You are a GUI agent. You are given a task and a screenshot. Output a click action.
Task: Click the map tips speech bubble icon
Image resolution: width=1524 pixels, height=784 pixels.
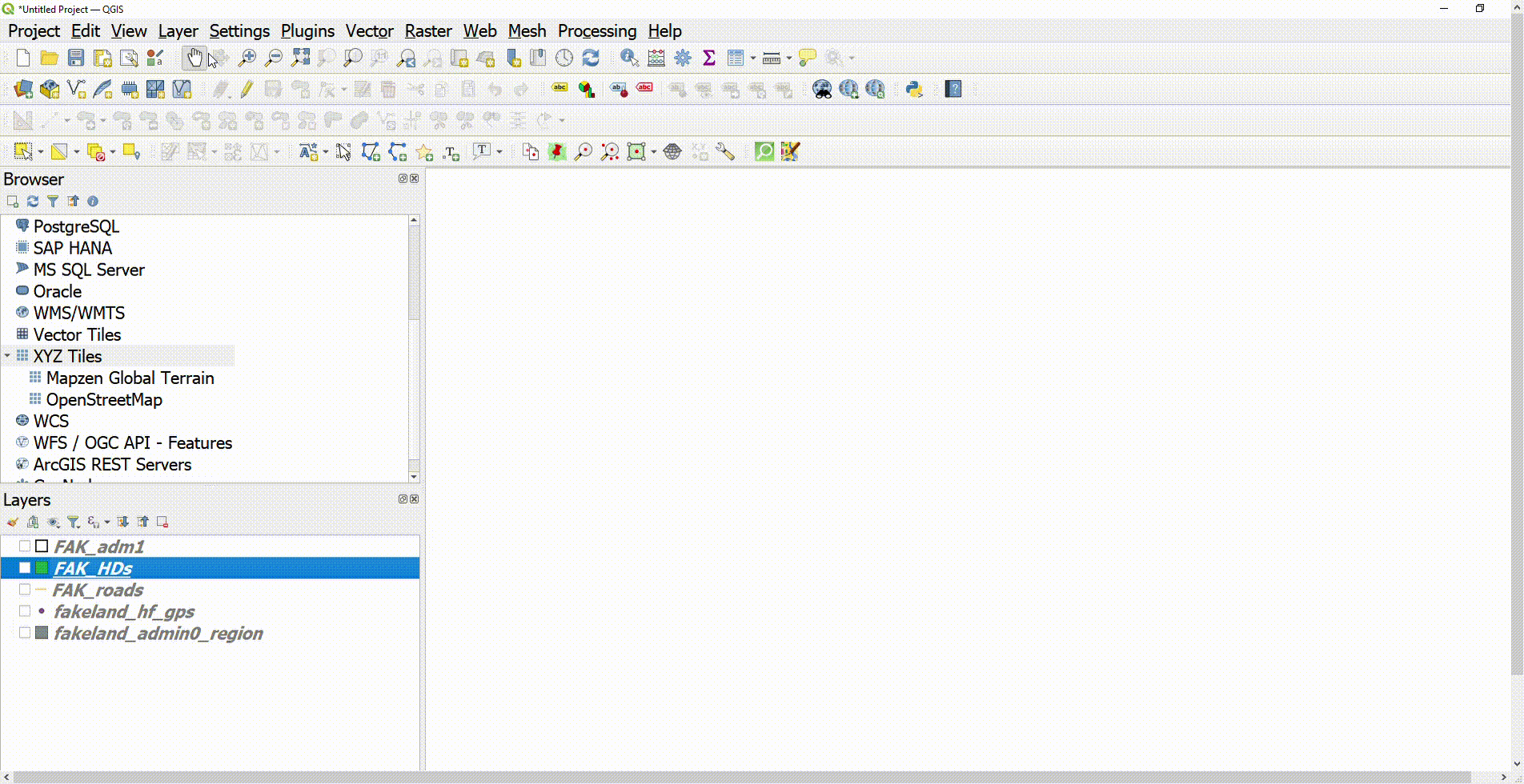point(808,58)
